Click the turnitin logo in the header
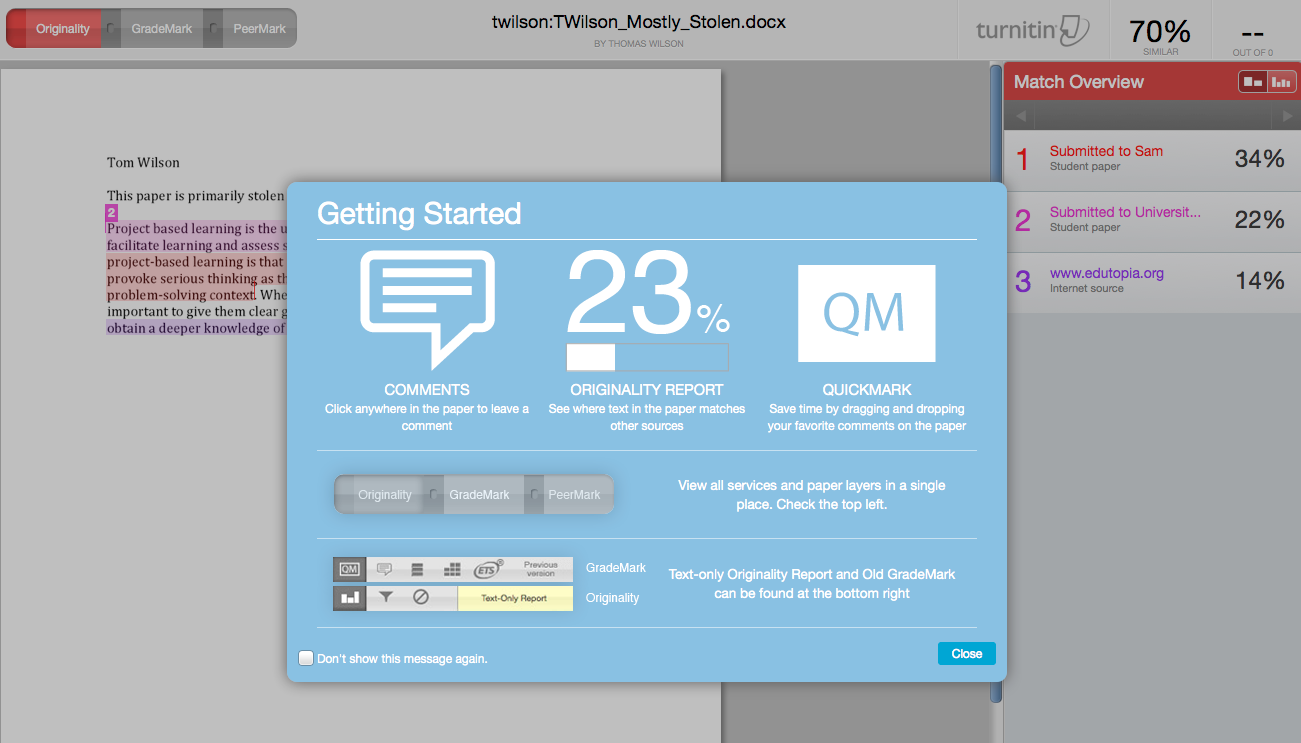Viewport: 1301px width, 743px height. click(1033, 30)
